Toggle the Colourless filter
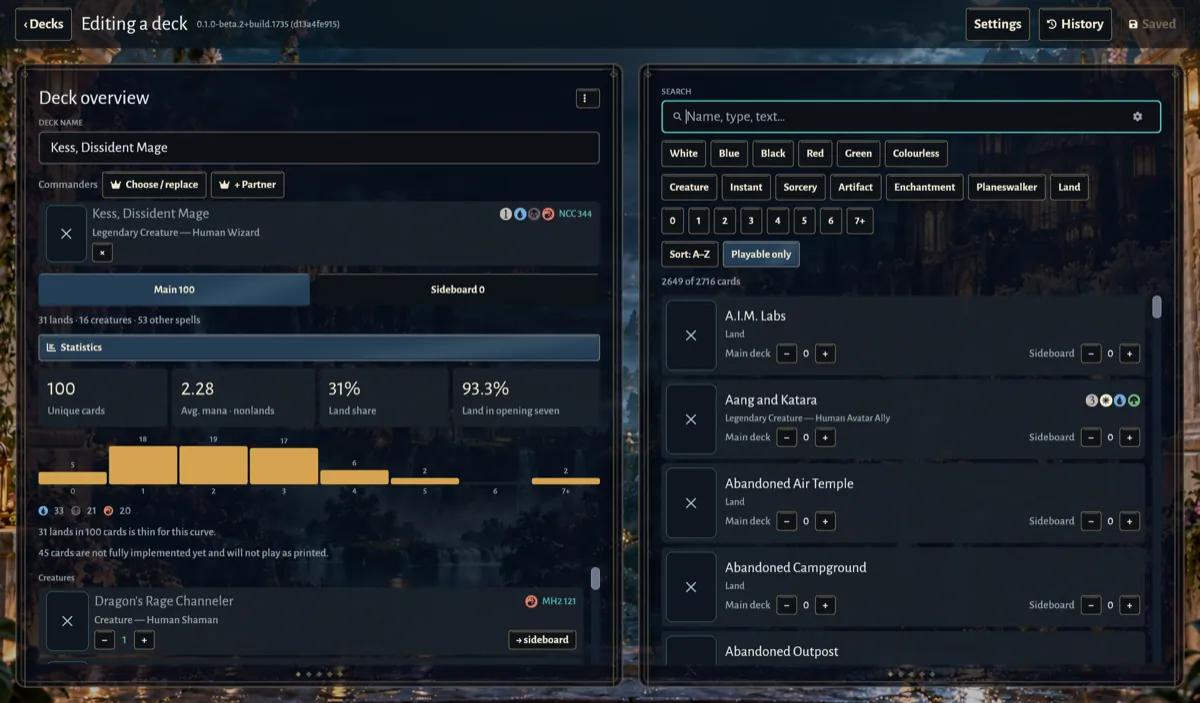 (916, 154)
